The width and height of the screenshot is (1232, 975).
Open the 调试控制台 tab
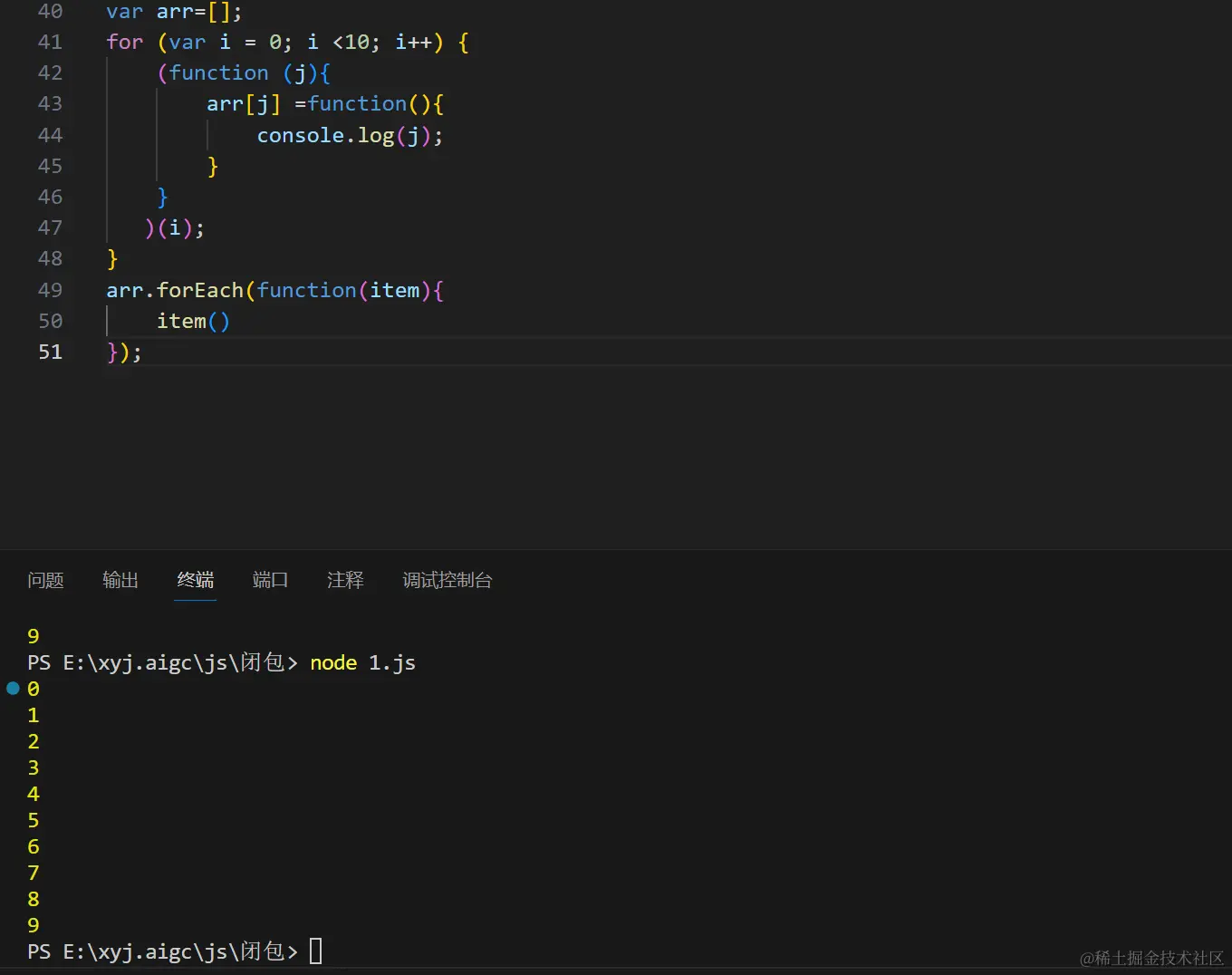(x=448, y=580)
